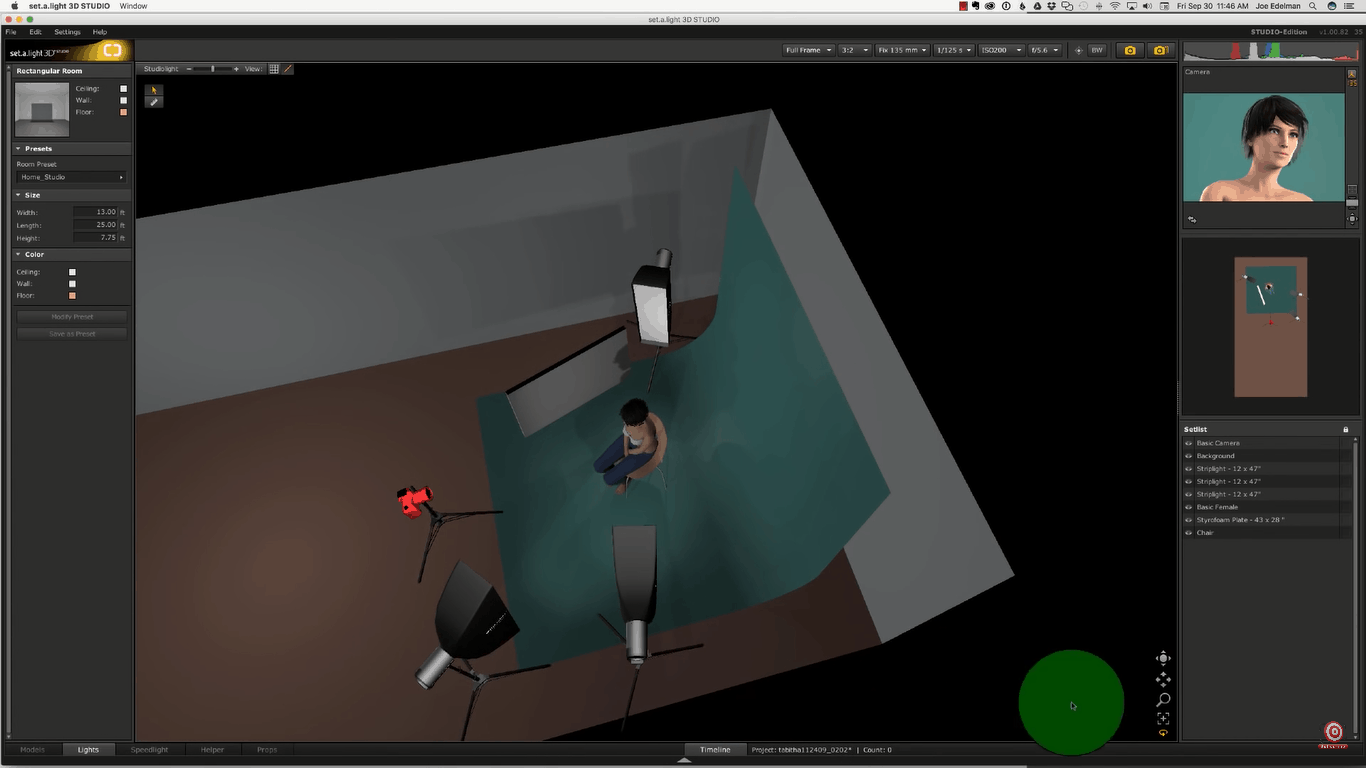This screenshot has height=768, width=1366.
Task: Select the pencil draw tool in viewport
Action: tap(153, 102)
